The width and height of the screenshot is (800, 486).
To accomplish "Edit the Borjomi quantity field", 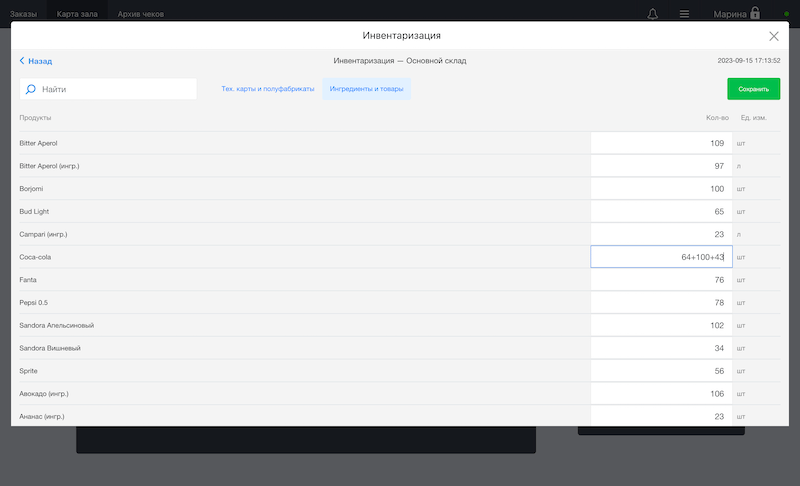I will pyautogui.click(x=660, y=189).
